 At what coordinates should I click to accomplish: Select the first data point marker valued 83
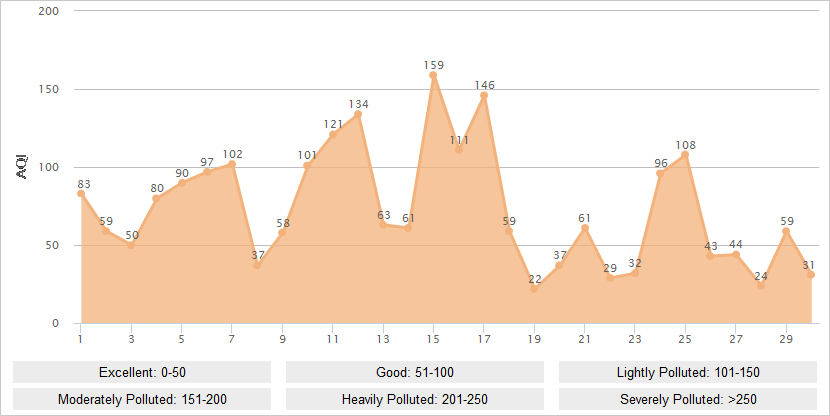coord(81,194)
